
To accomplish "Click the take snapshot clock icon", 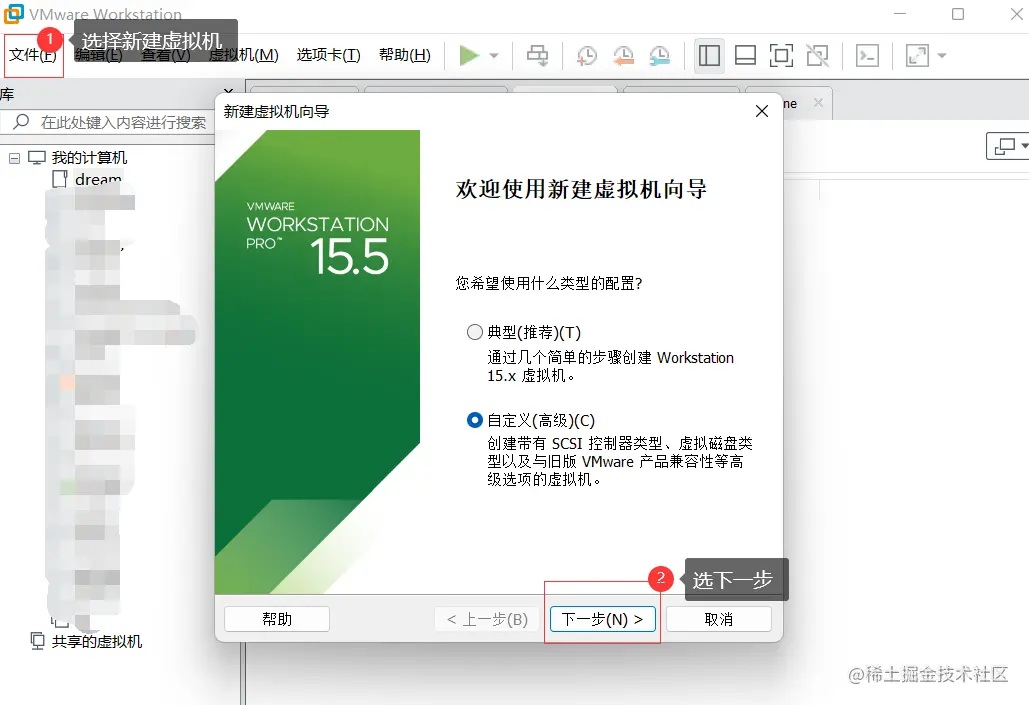I will (x=587, y=56).
